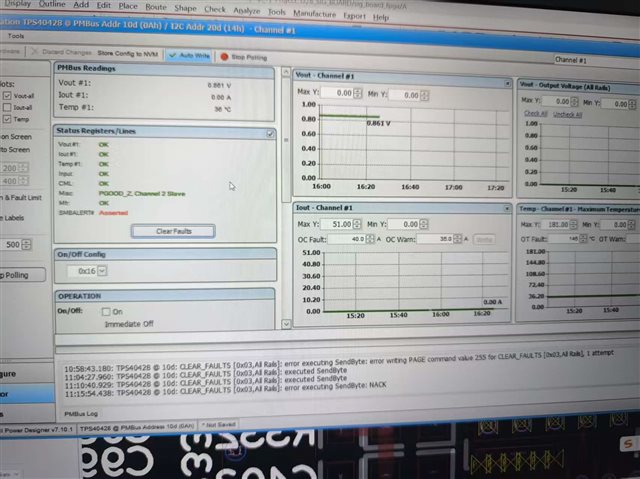Select the 10:58:43.180 log entry
Viewport: 640px width, 479px height.
point(339,361)
